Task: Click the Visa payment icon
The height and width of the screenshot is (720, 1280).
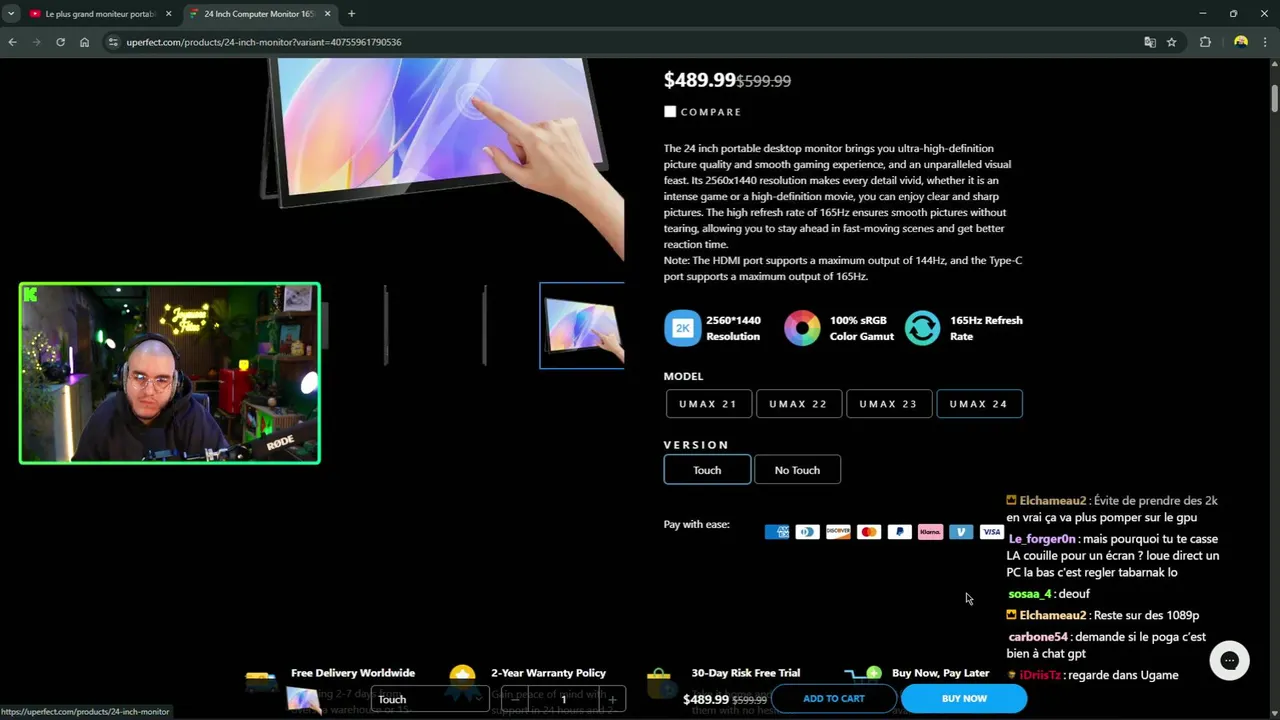Action: pyautogui.click(x=991, y=532)
